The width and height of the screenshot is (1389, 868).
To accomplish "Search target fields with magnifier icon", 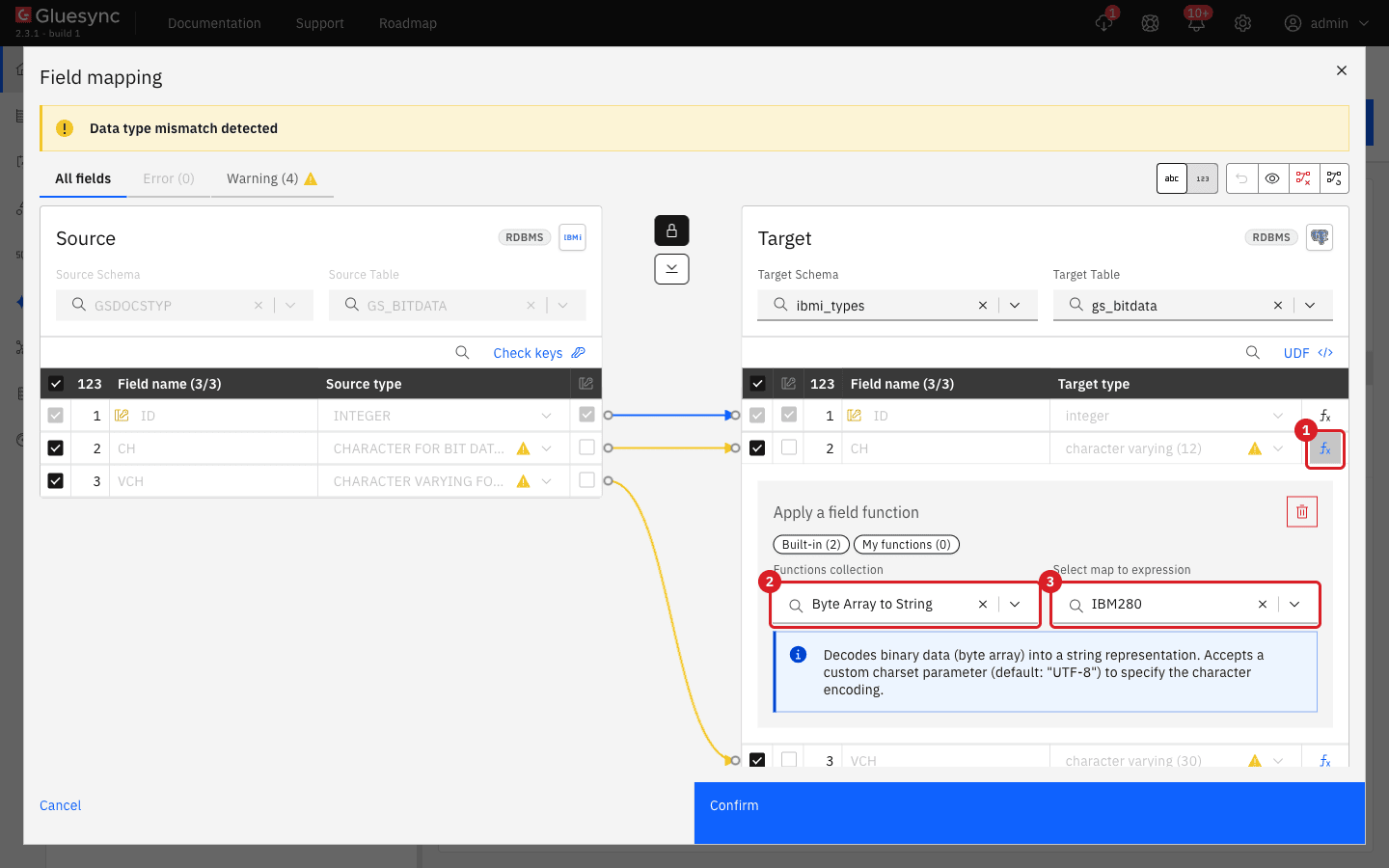I will (x=1253, y=353).
